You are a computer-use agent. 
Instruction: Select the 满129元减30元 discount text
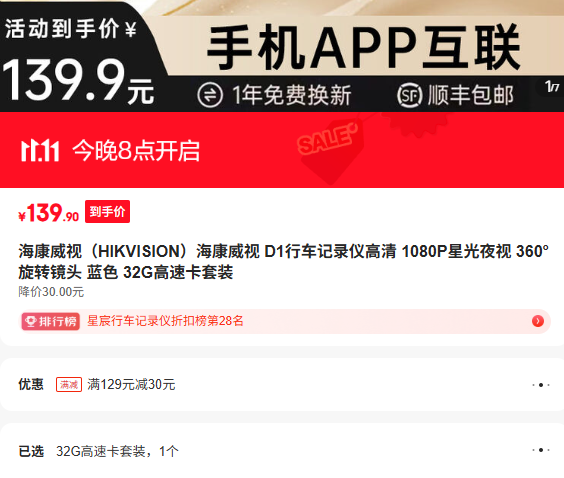[x=131, y=384]
